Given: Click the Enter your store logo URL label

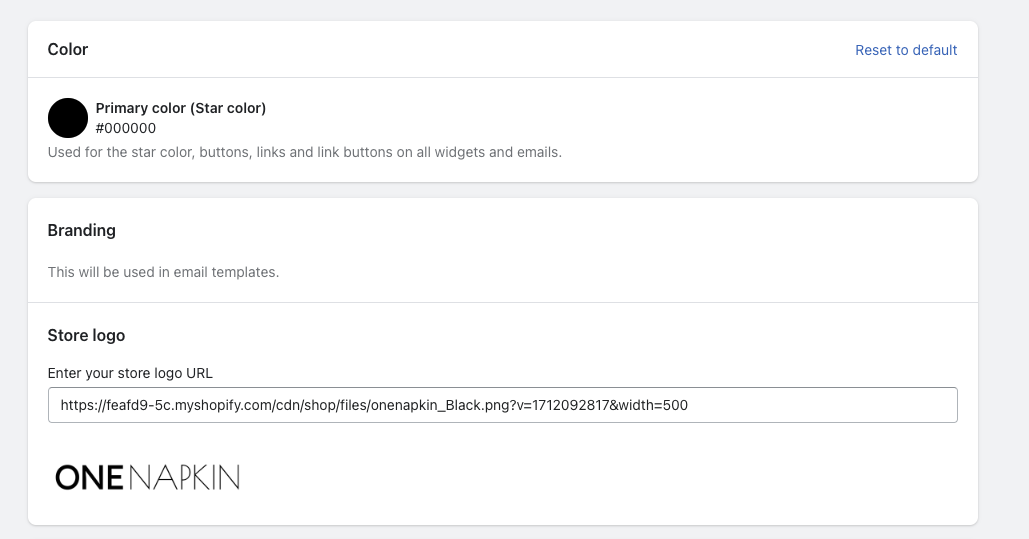Looking at the screenshot, I should pos(130,373).
